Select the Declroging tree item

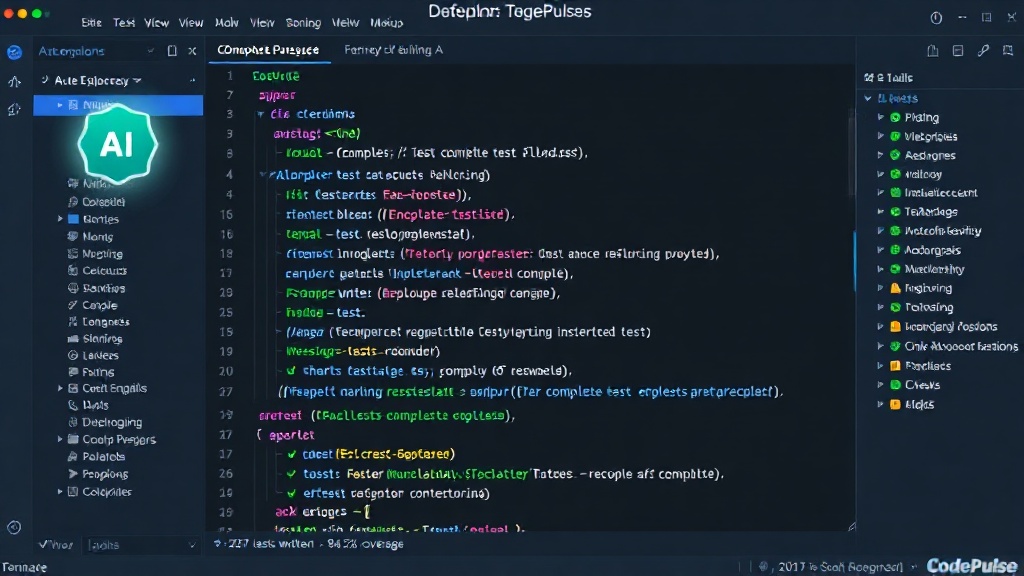[112, 423]
